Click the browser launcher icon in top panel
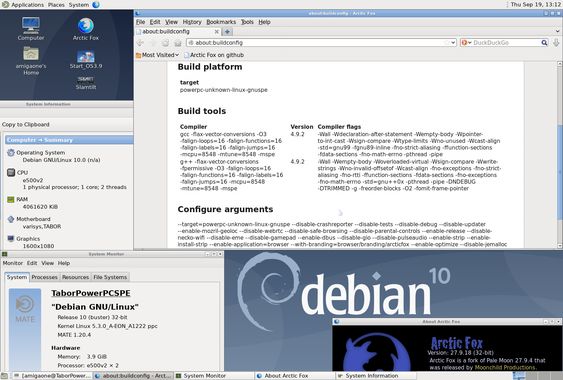 tap(96, 5)
